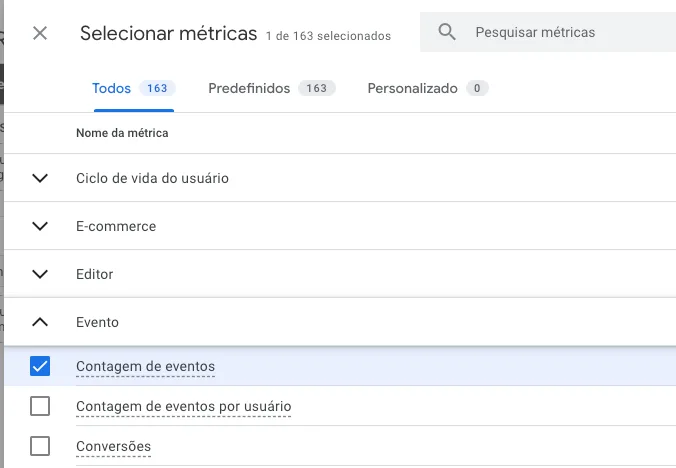The image size is (676, 468).
Task: Click the Evento category row title
Action: pyautogui.click(x=97, y=322)
